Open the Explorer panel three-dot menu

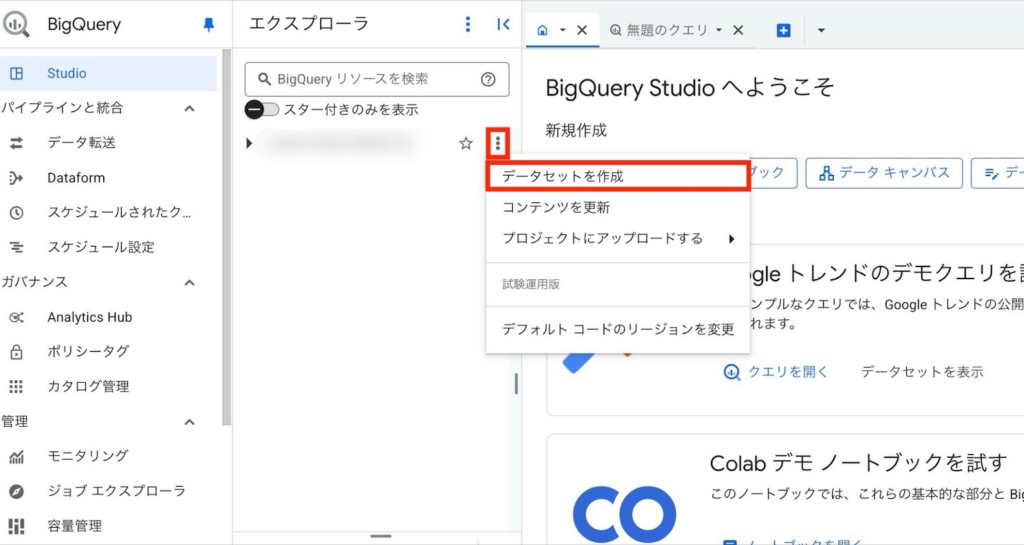point(467,25)
